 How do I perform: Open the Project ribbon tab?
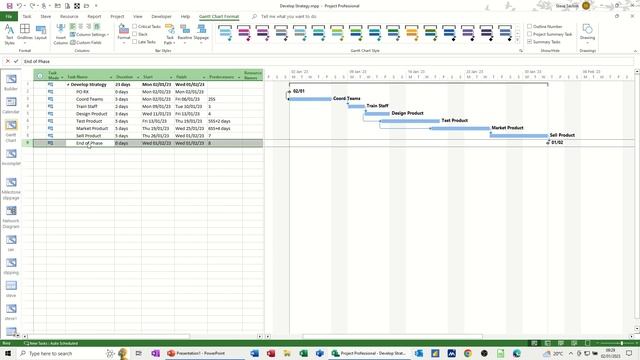pos(117,16)
